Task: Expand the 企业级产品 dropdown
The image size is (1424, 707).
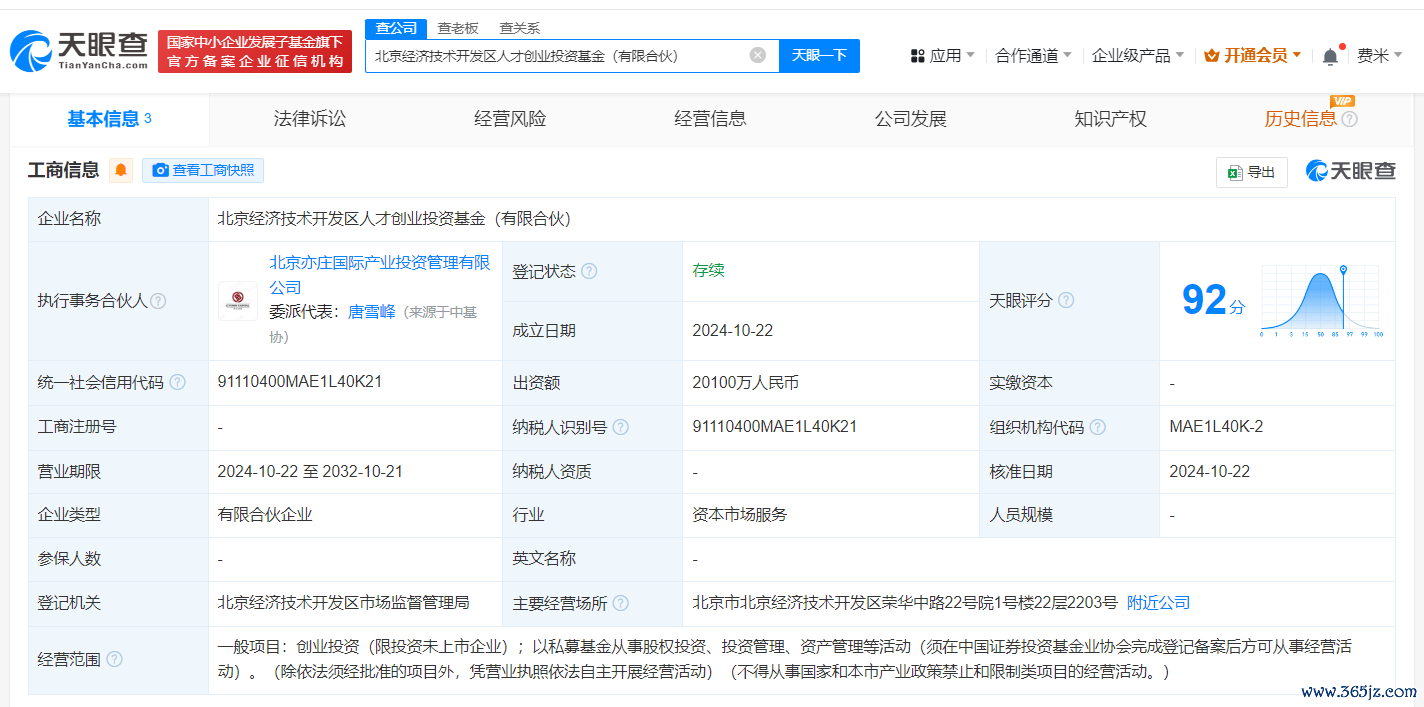Action: 1137,56
